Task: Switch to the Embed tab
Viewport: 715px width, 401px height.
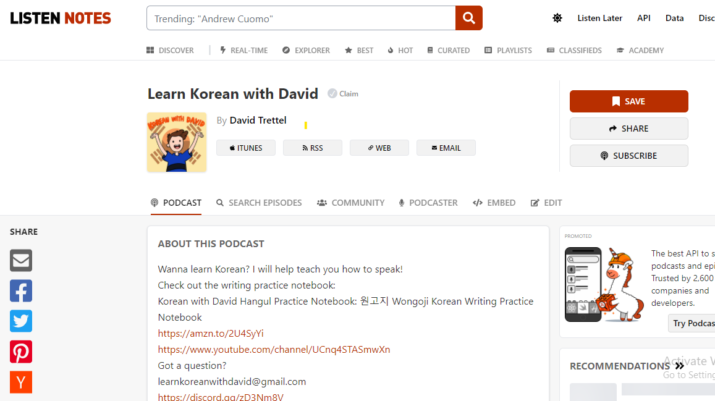Action: point(494,203)
